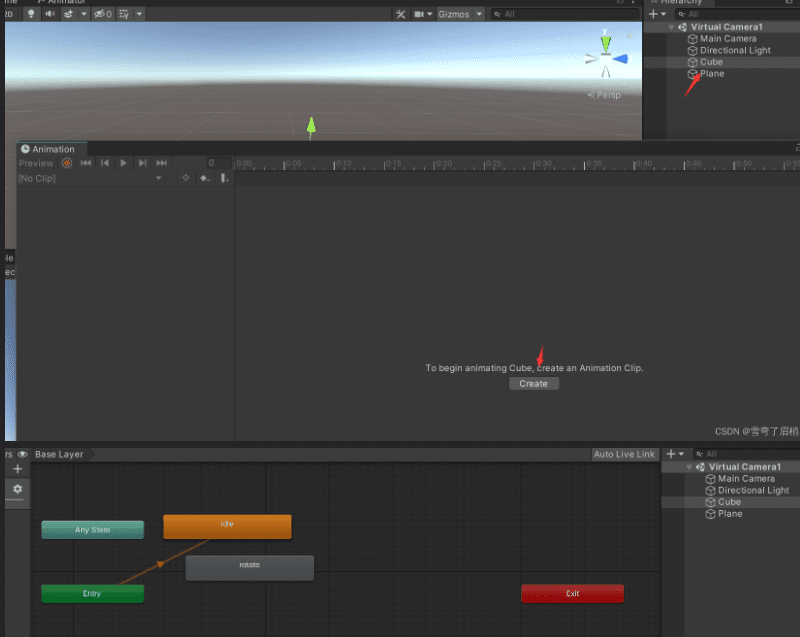Click Create animation clip button

click(533, 383)
